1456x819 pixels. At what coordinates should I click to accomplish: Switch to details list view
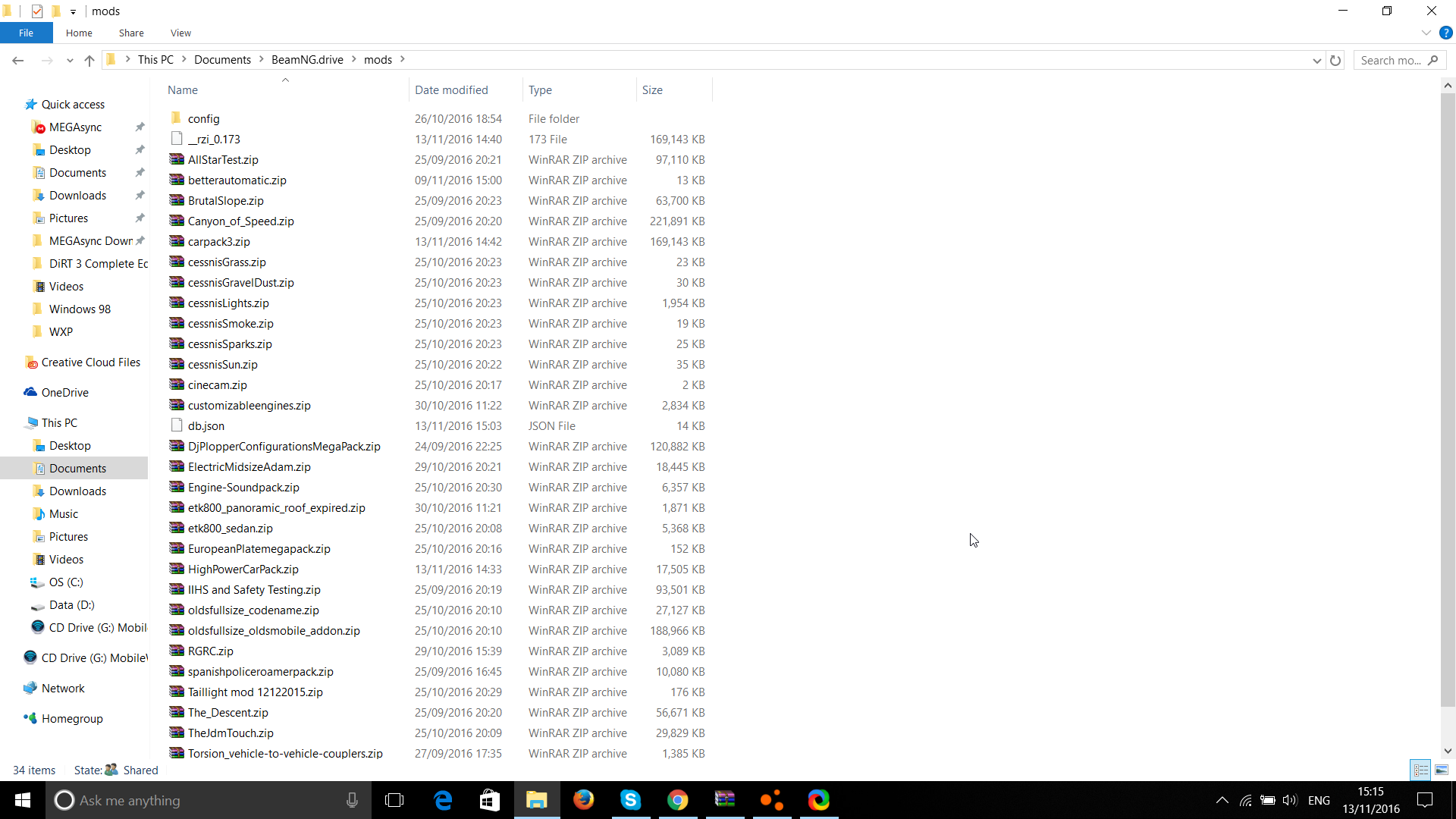tap(1421, 770)
